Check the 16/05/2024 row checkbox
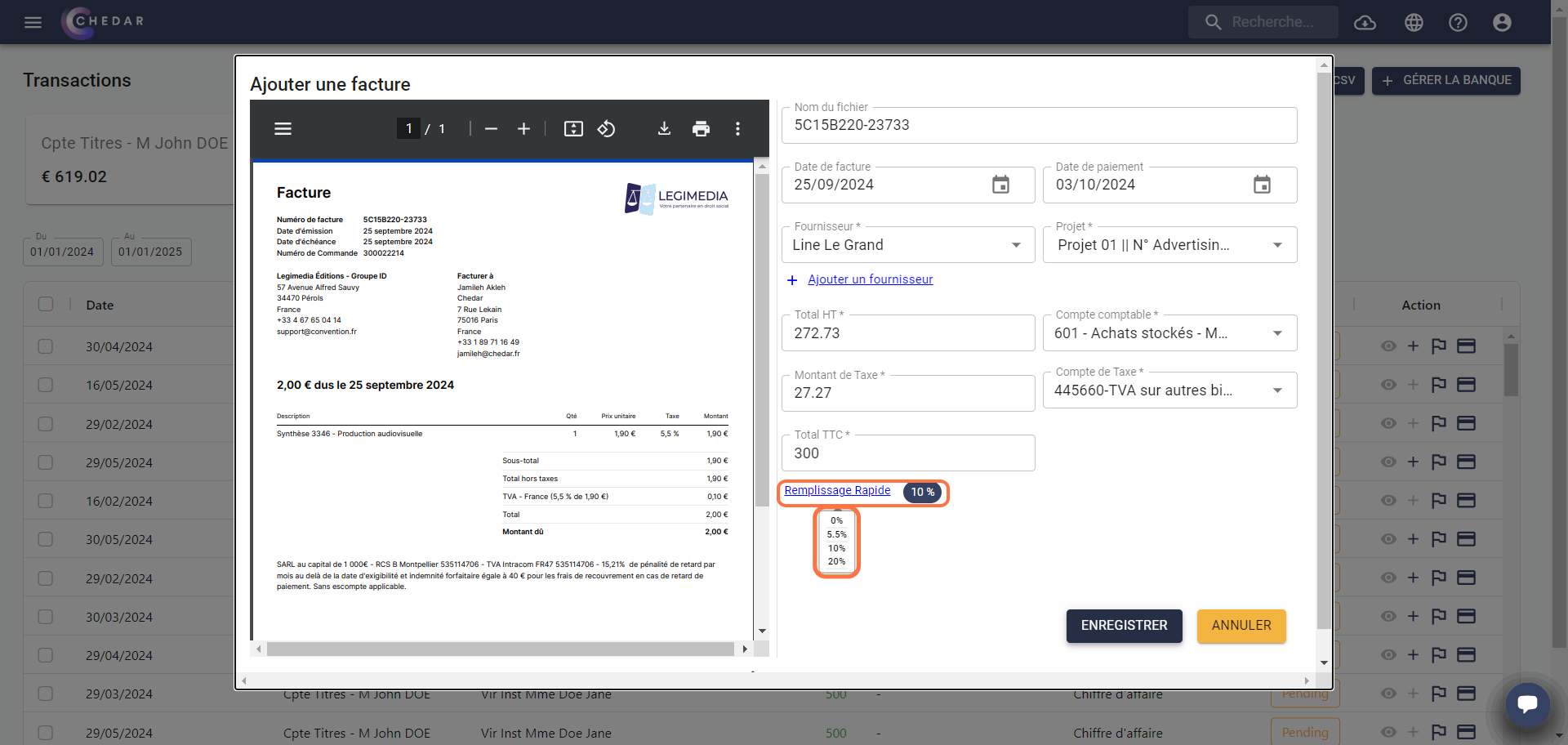1568x745 pixels. [46, 385]
